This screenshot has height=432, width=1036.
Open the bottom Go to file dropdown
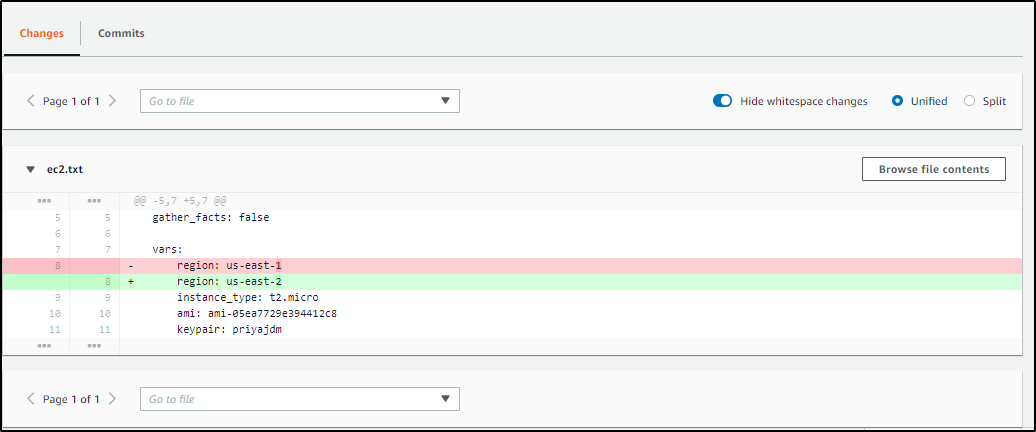(299, 399)
